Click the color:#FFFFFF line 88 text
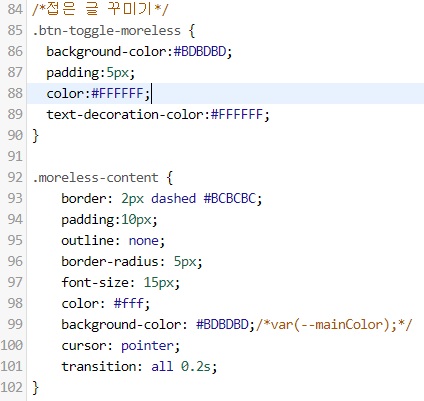Viewport: 424px width, 401px height. tap(99, 94)
